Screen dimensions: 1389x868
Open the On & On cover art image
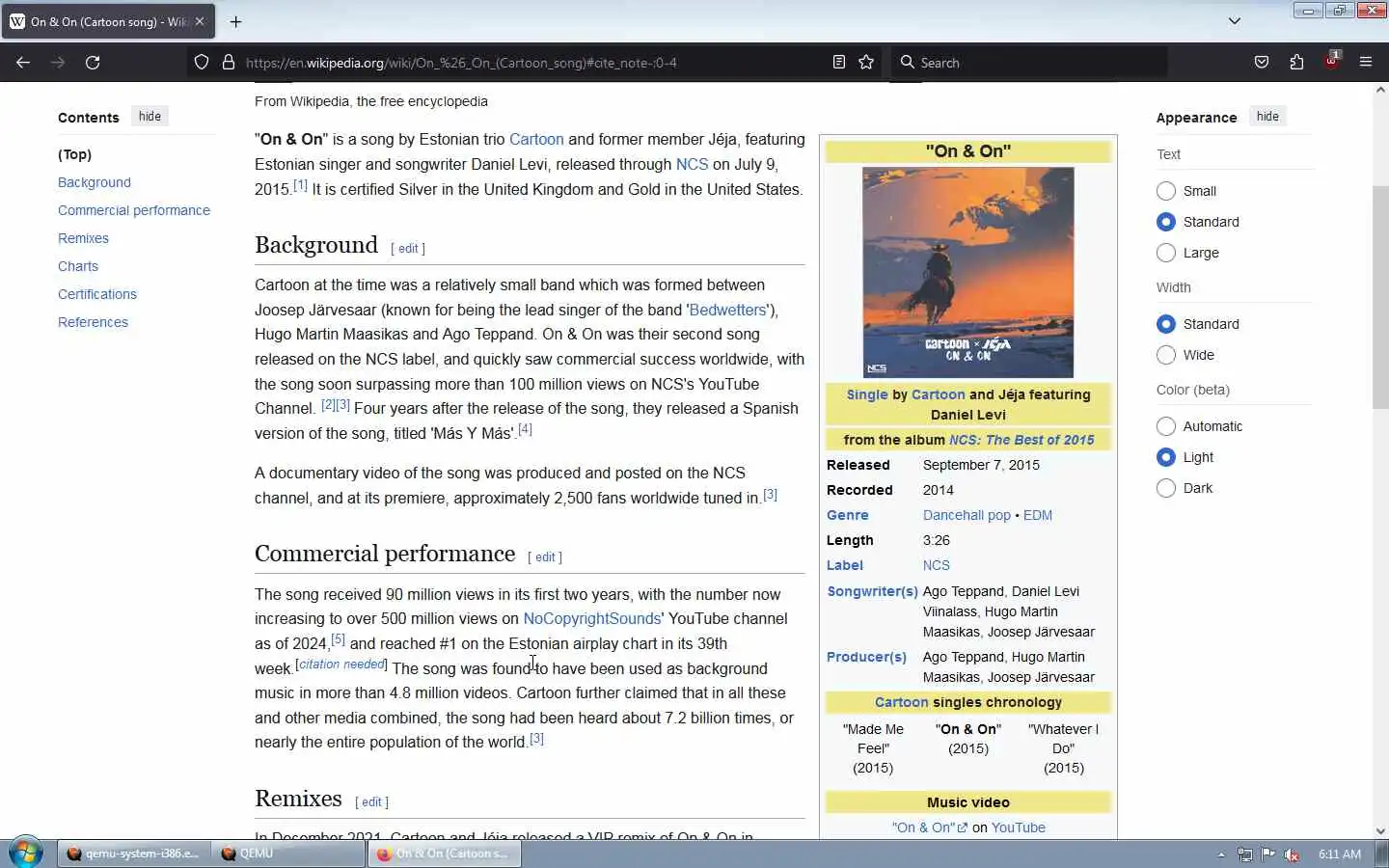pos(967,272)
